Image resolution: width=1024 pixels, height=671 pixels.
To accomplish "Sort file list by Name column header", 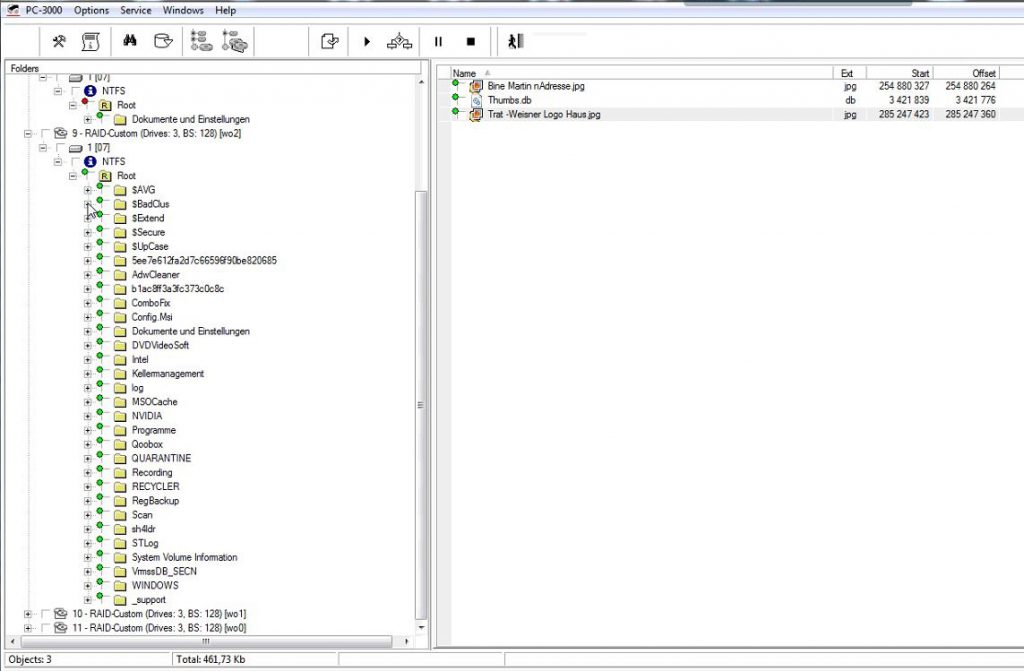I will click(x=465, y=73).
